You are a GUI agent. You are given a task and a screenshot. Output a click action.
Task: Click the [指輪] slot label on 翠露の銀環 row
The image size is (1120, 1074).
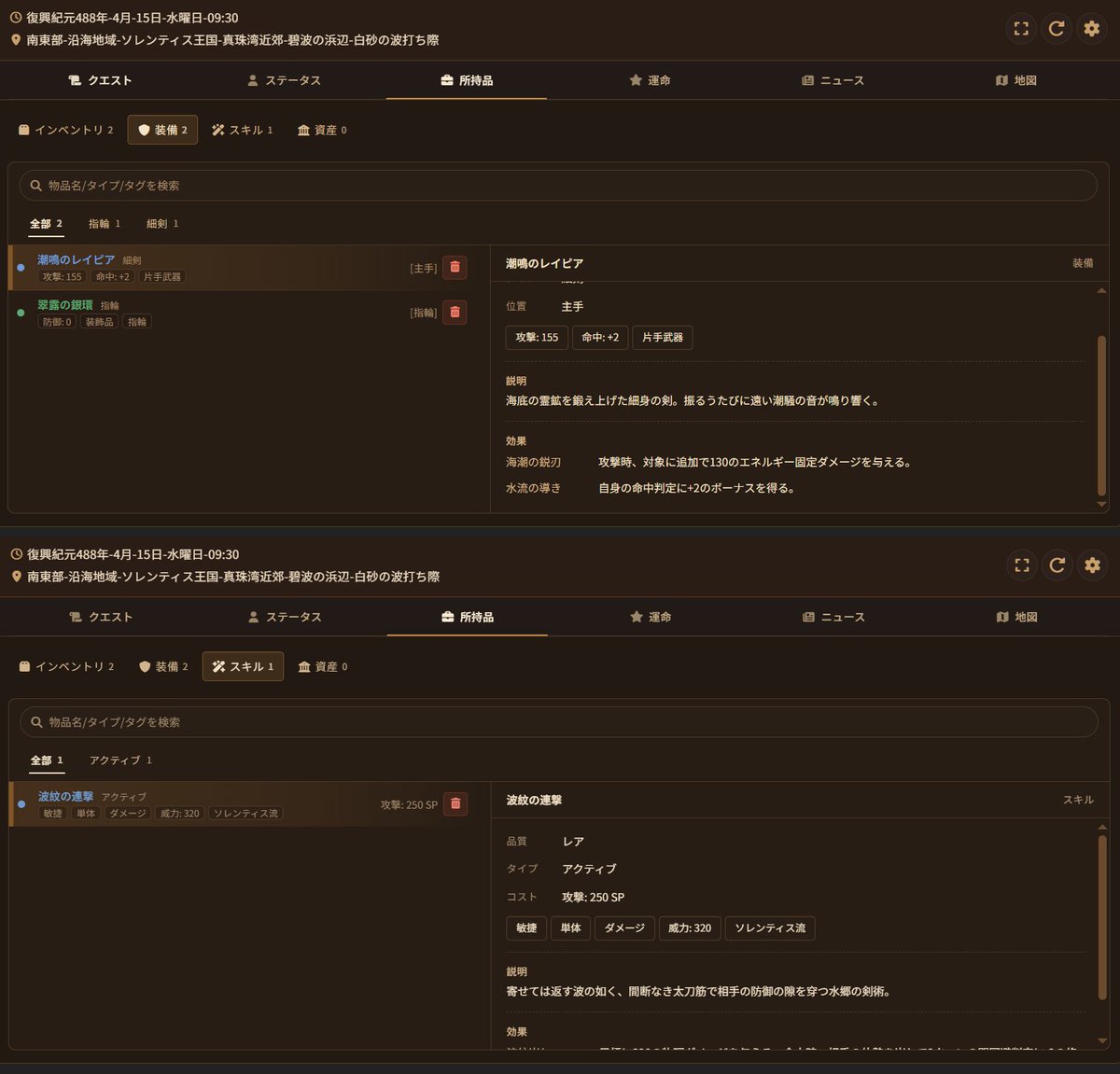[423, 313]
